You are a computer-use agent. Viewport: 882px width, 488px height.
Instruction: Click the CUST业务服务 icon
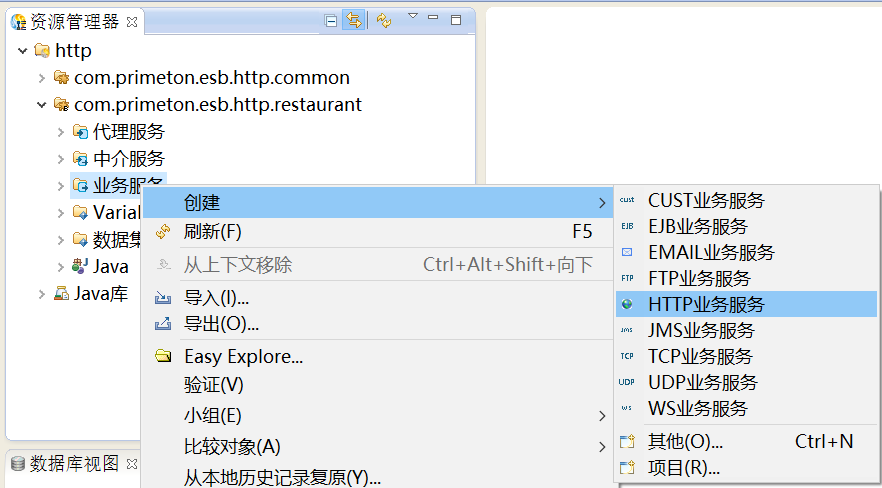[627, 200]
